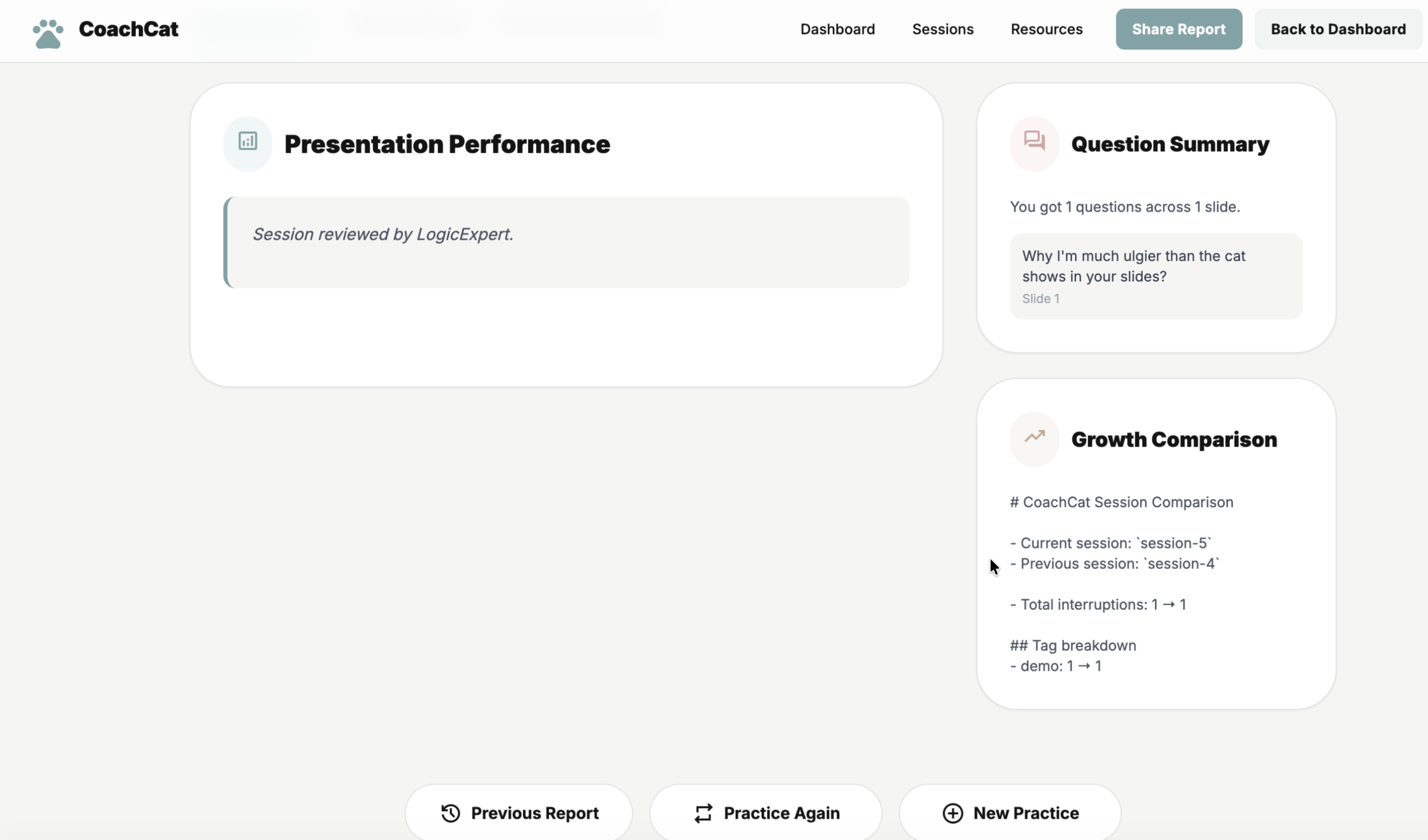Click the Presentation Performance heading
Viewport: 1428px width, 840px height.
pyautogui.click(x=447, y=144)
